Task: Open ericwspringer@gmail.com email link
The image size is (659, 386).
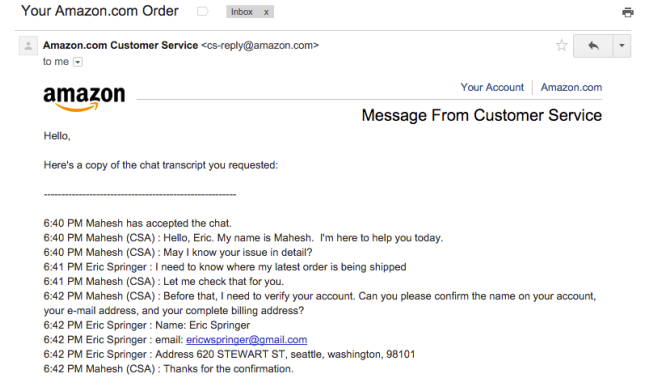Action: [246, 340]
